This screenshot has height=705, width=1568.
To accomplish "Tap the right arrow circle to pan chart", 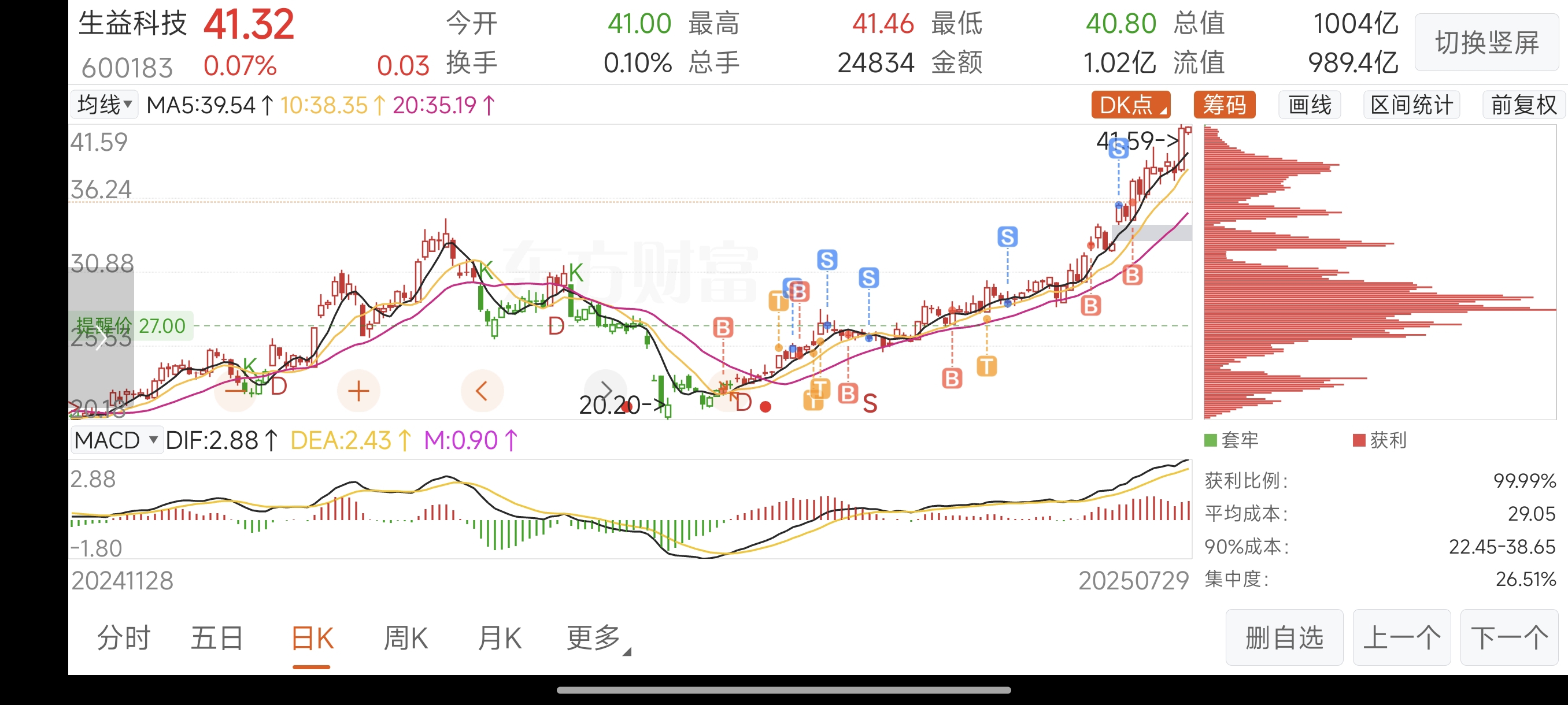I will coord(605,391).
